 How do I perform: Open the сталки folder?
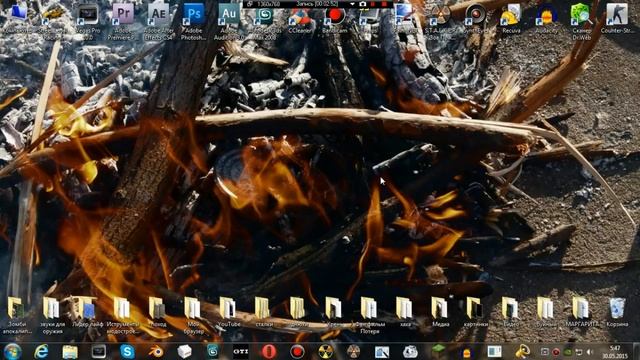click(264, 312)
